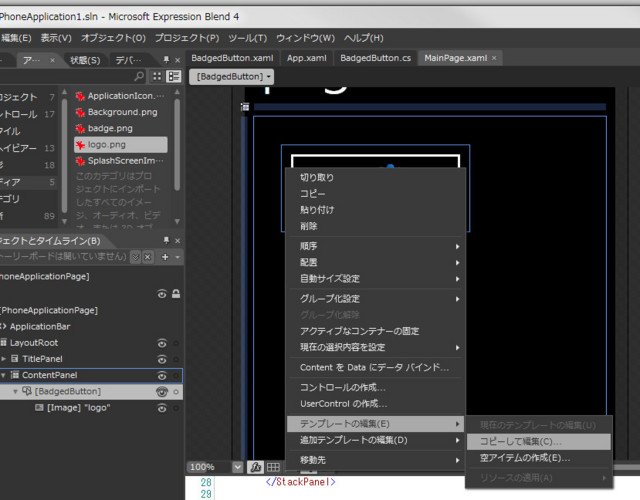
Task: Collapse the [BadgedButton] tree node
Action: click(16, 391)
